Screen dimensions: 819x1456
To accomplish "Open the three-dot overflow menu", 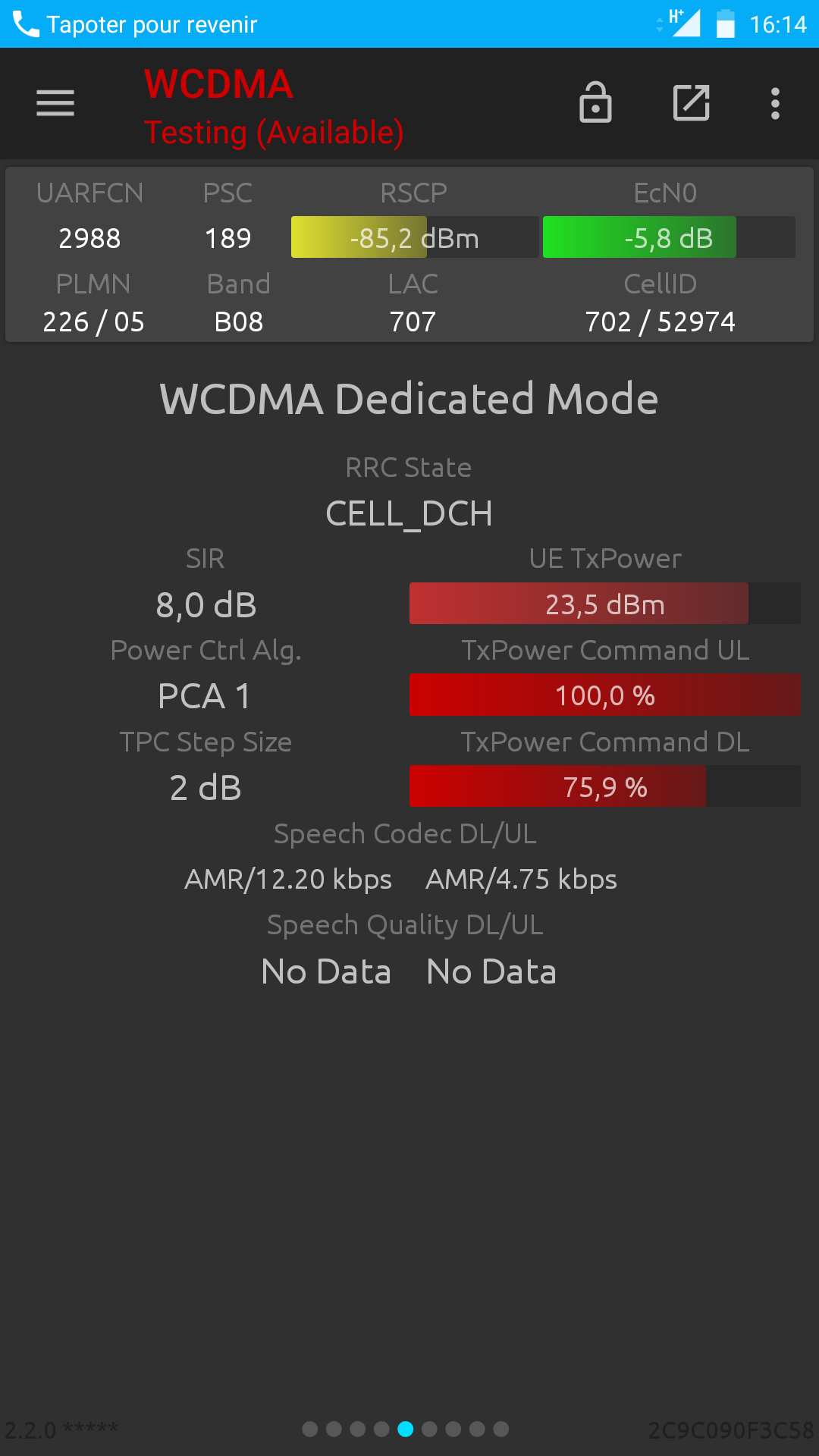I will [775, 103].
